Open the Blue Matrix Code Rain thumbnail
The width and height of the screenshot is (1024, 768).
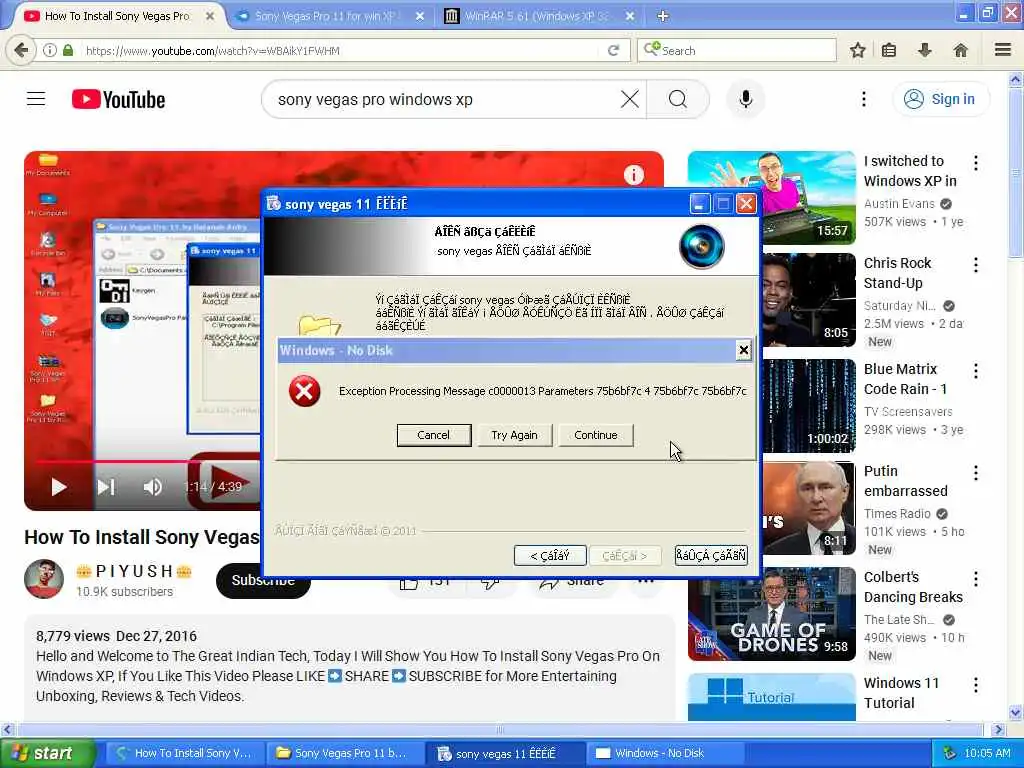click(808, 406)
